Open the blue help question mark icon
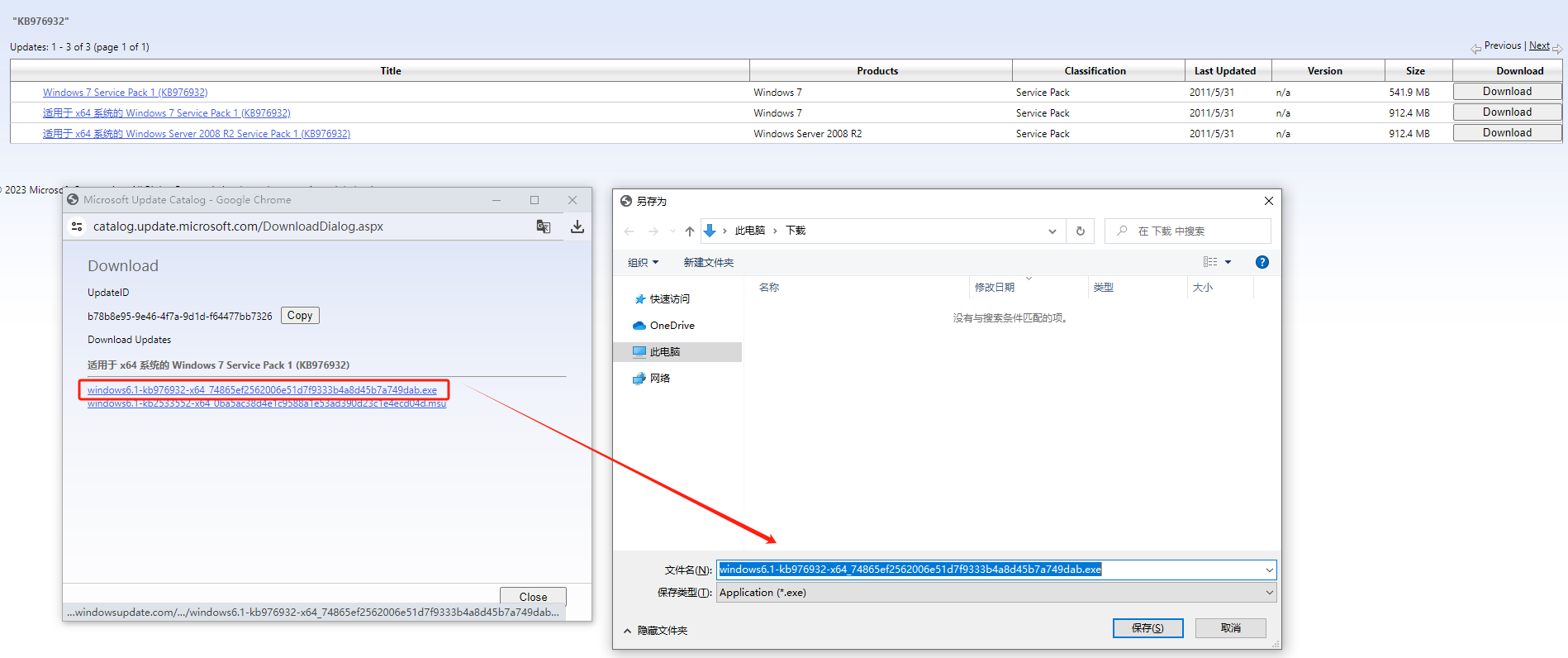This screenshot has height=658, width=1568. pos(1262,262)
